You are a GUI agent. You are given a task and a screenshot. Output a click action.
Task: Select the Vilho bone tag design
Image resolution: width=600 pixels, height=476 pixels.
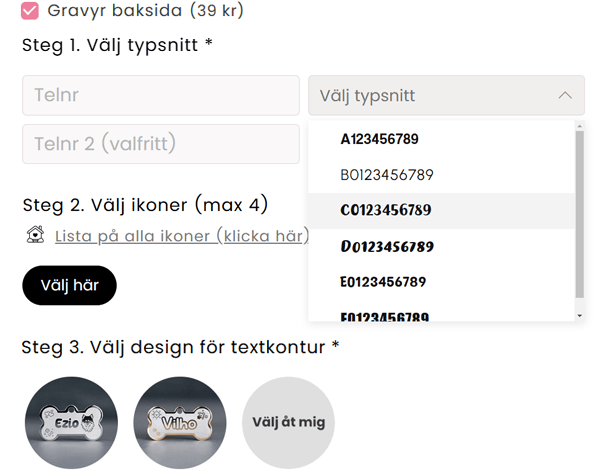[180, 422]
